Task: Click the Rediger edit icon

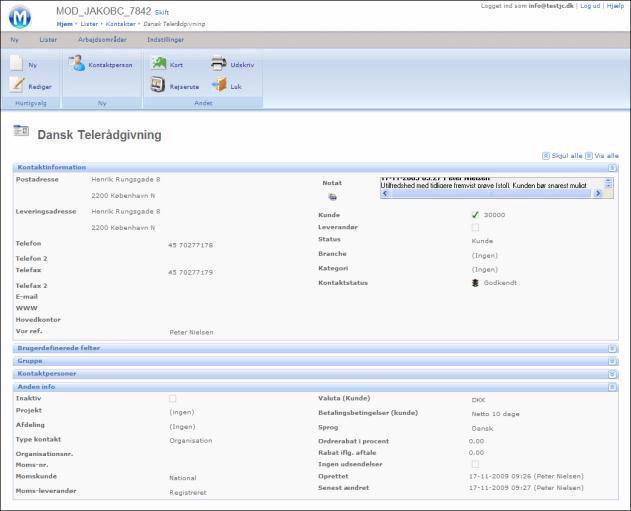Action: (x=17, y=86)
